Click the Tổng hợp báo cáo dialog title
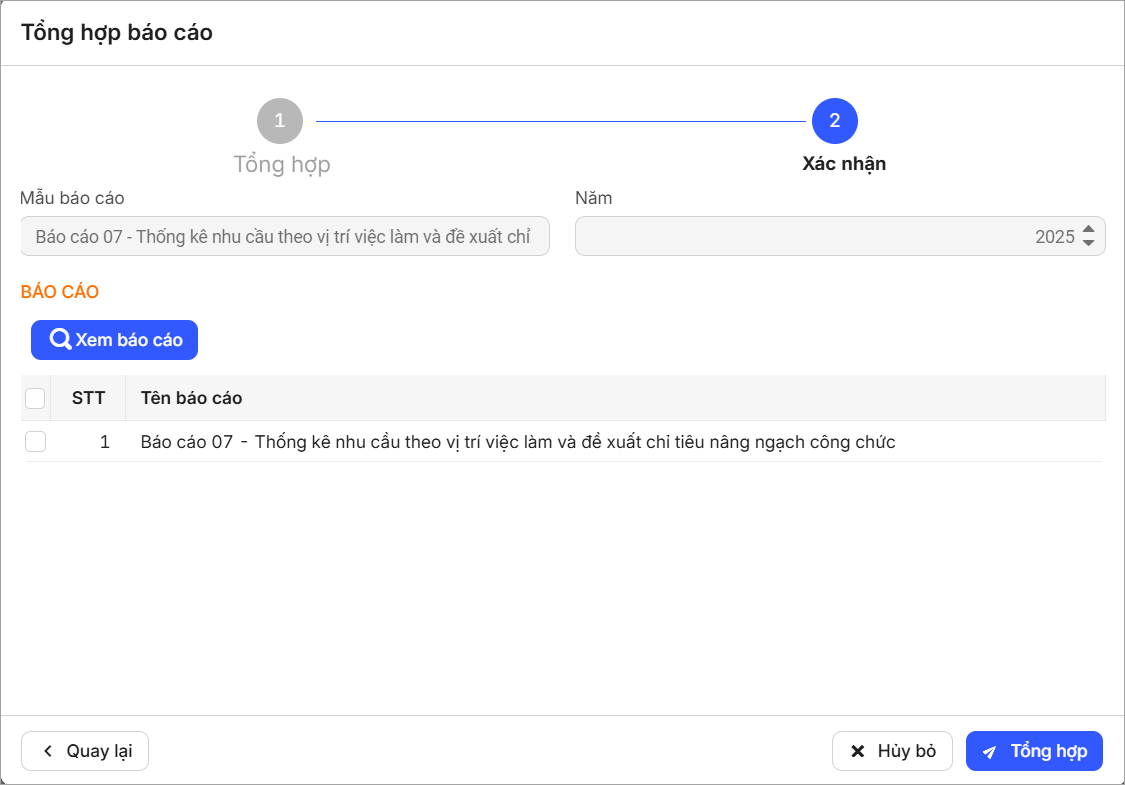1125x785 pixels. [x=117, y=33]
